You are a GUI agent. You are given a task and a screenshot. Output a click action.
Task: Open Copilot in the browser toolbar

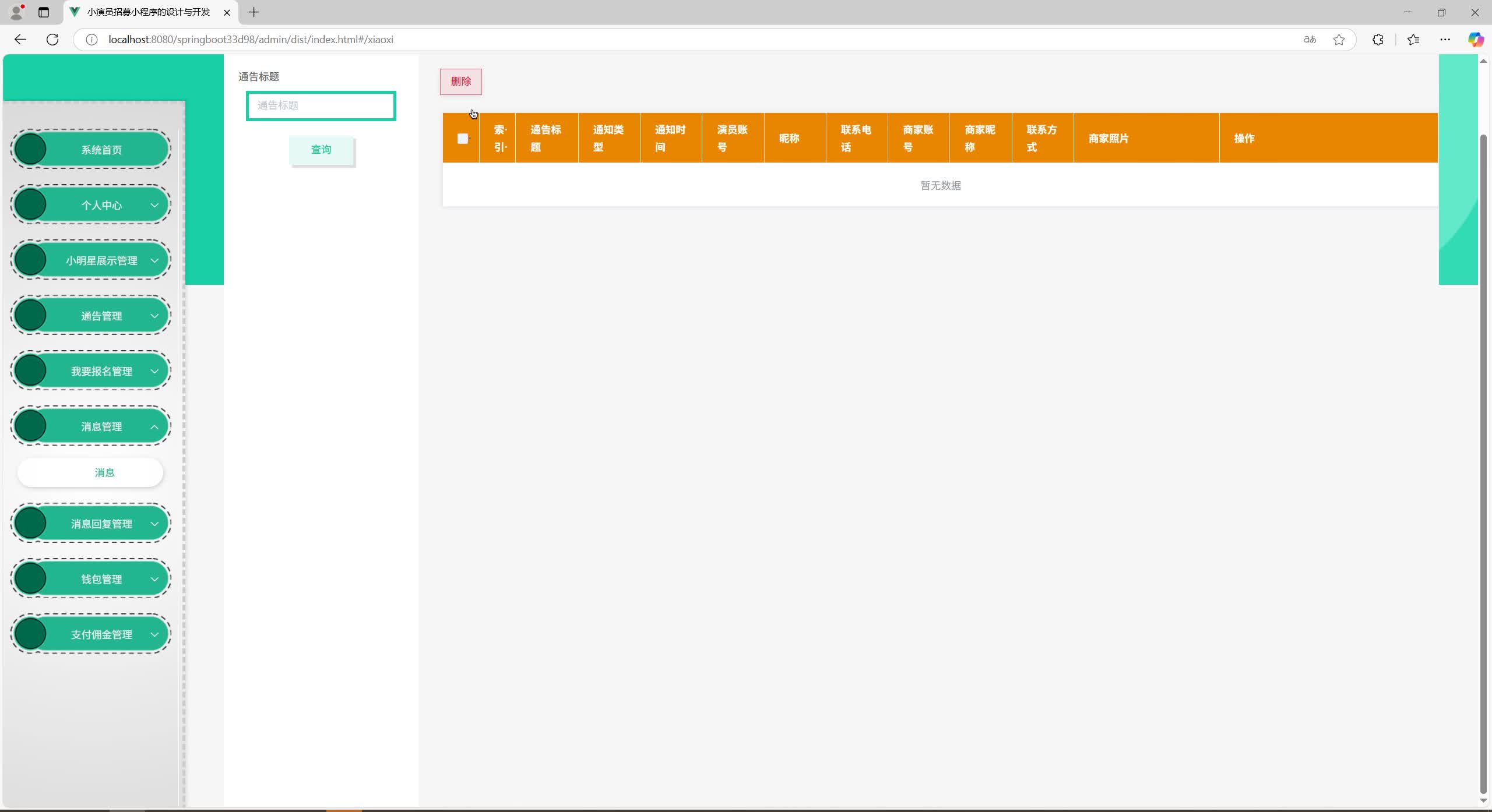[x=1476, y=39]
